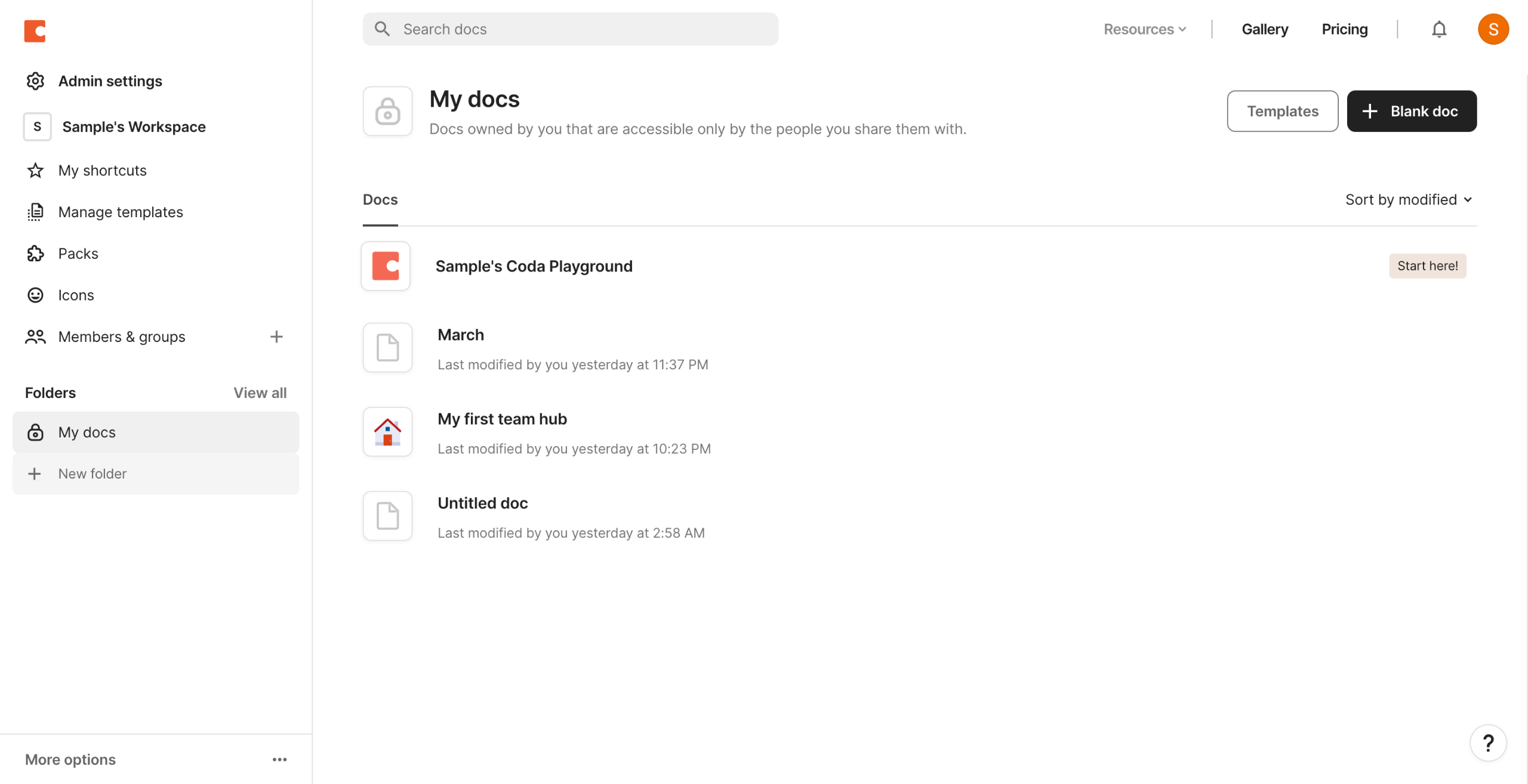The width and height of the screenshot is (1528, 784).
Task: Open Sample's Workspace in the sidebar
Action: (x=134, y=126)
